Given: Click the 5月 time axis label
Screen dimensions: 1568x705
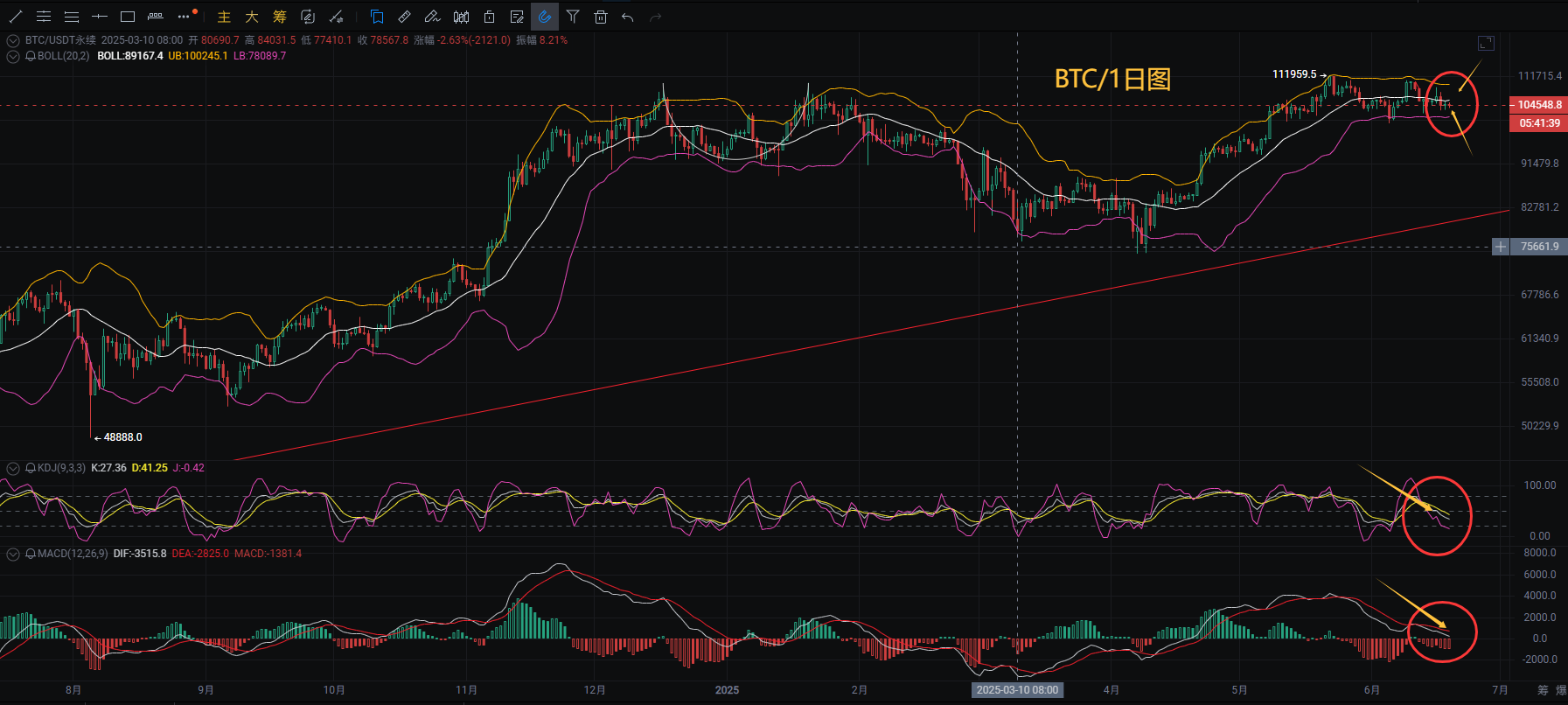Looking at the screenshot, I should coord(1239,690).
